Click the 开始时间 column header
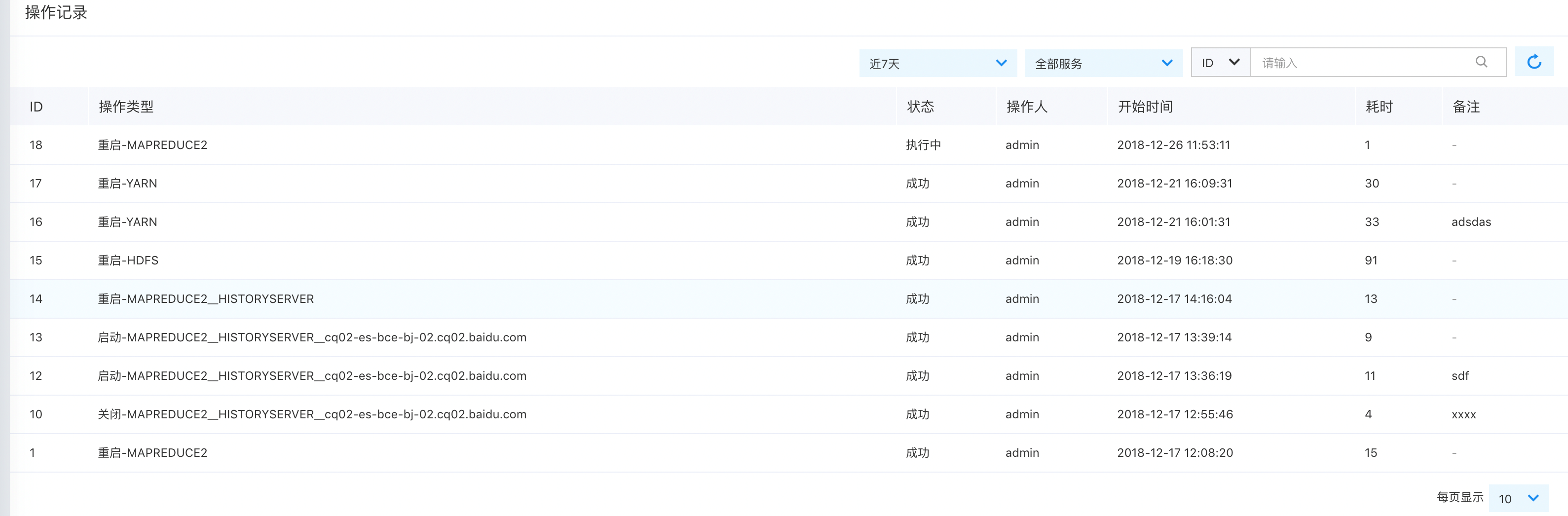 1144,107
